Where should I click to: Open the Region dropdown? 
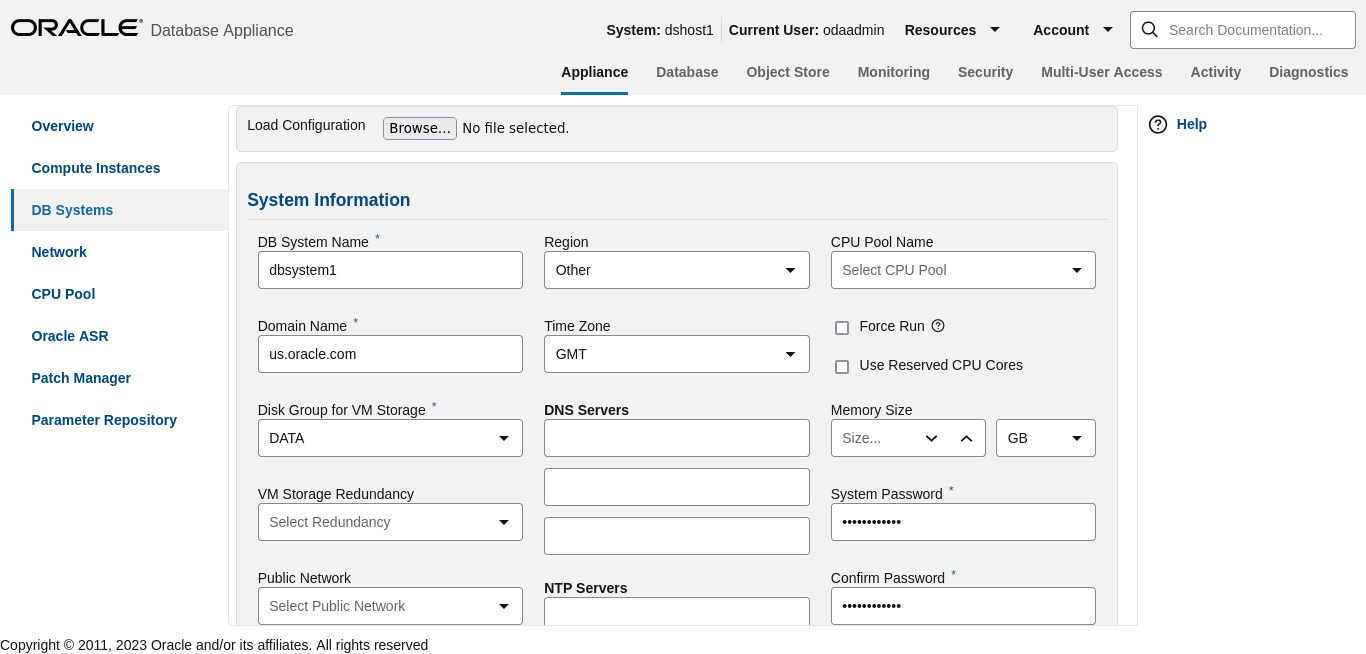coord(789,269)
